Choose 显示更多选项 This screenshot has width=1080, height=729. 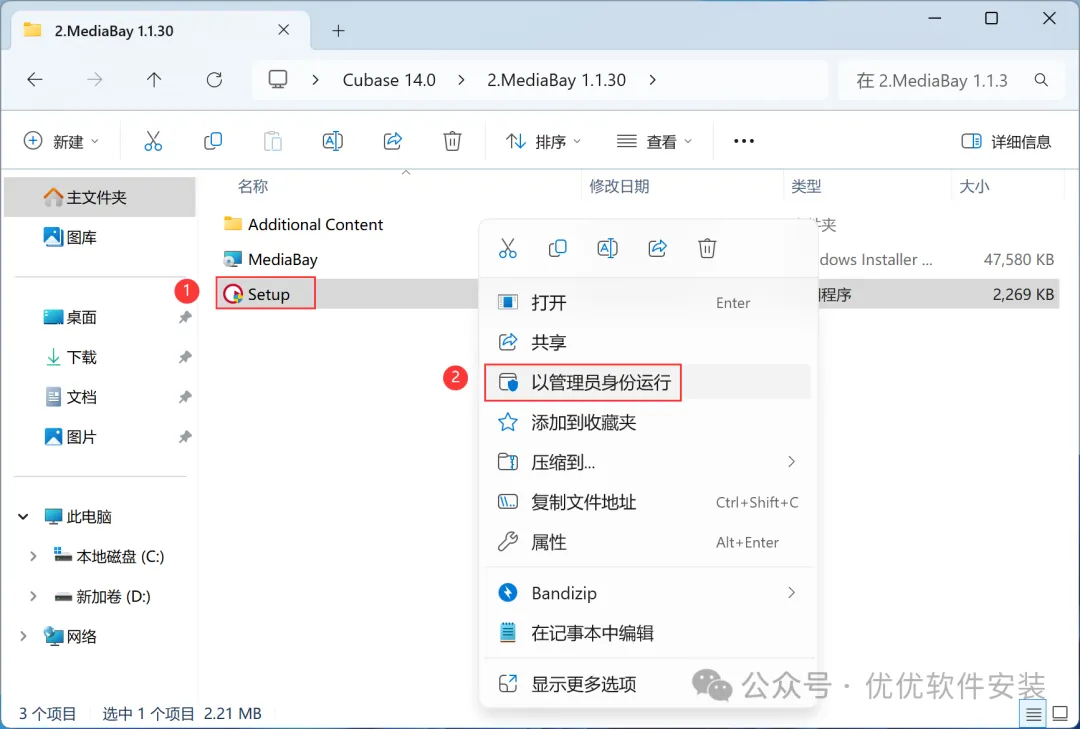click(x=648, y=684)
